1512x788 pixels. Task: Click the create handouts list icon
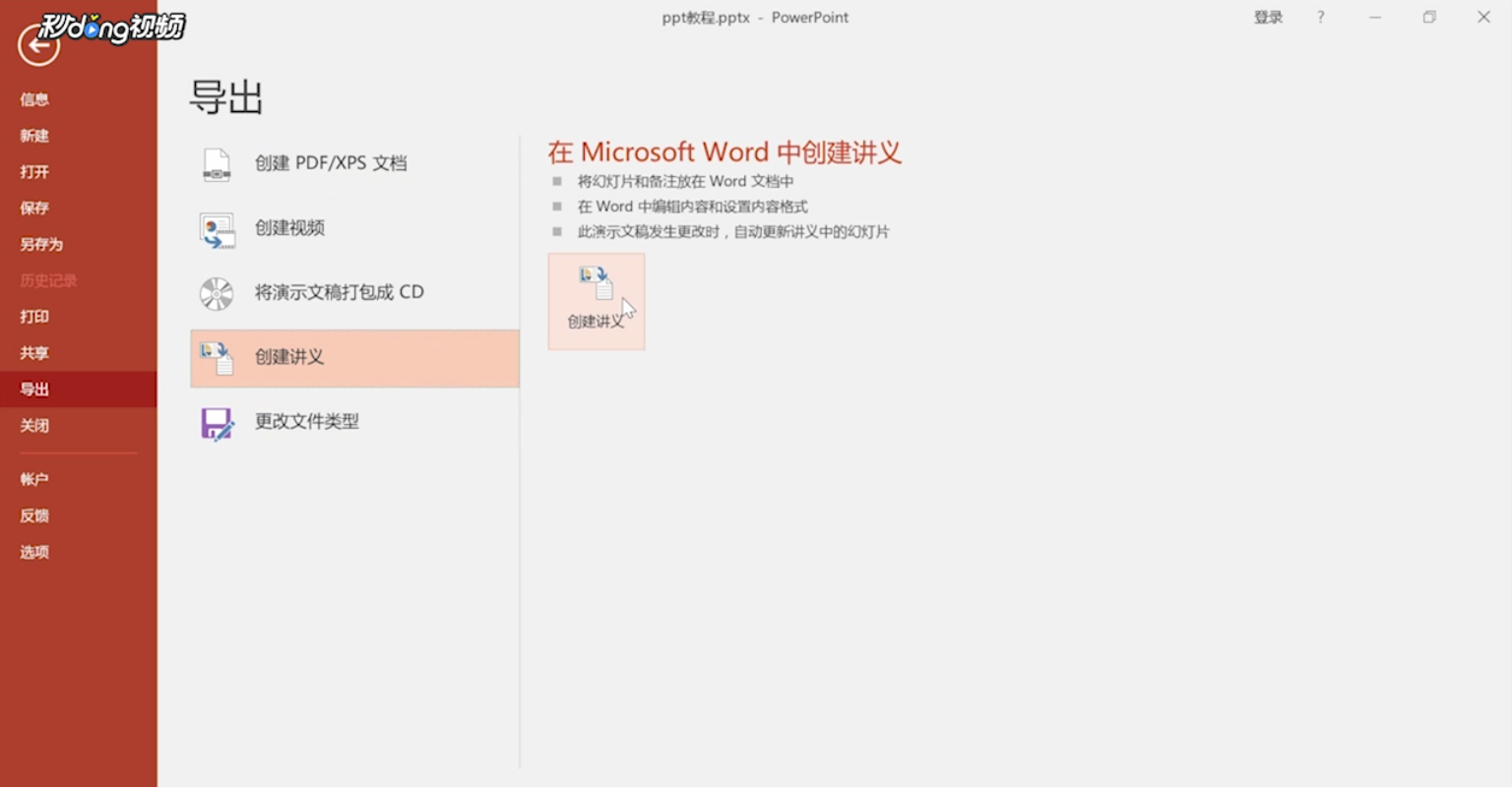click(217, 358)
